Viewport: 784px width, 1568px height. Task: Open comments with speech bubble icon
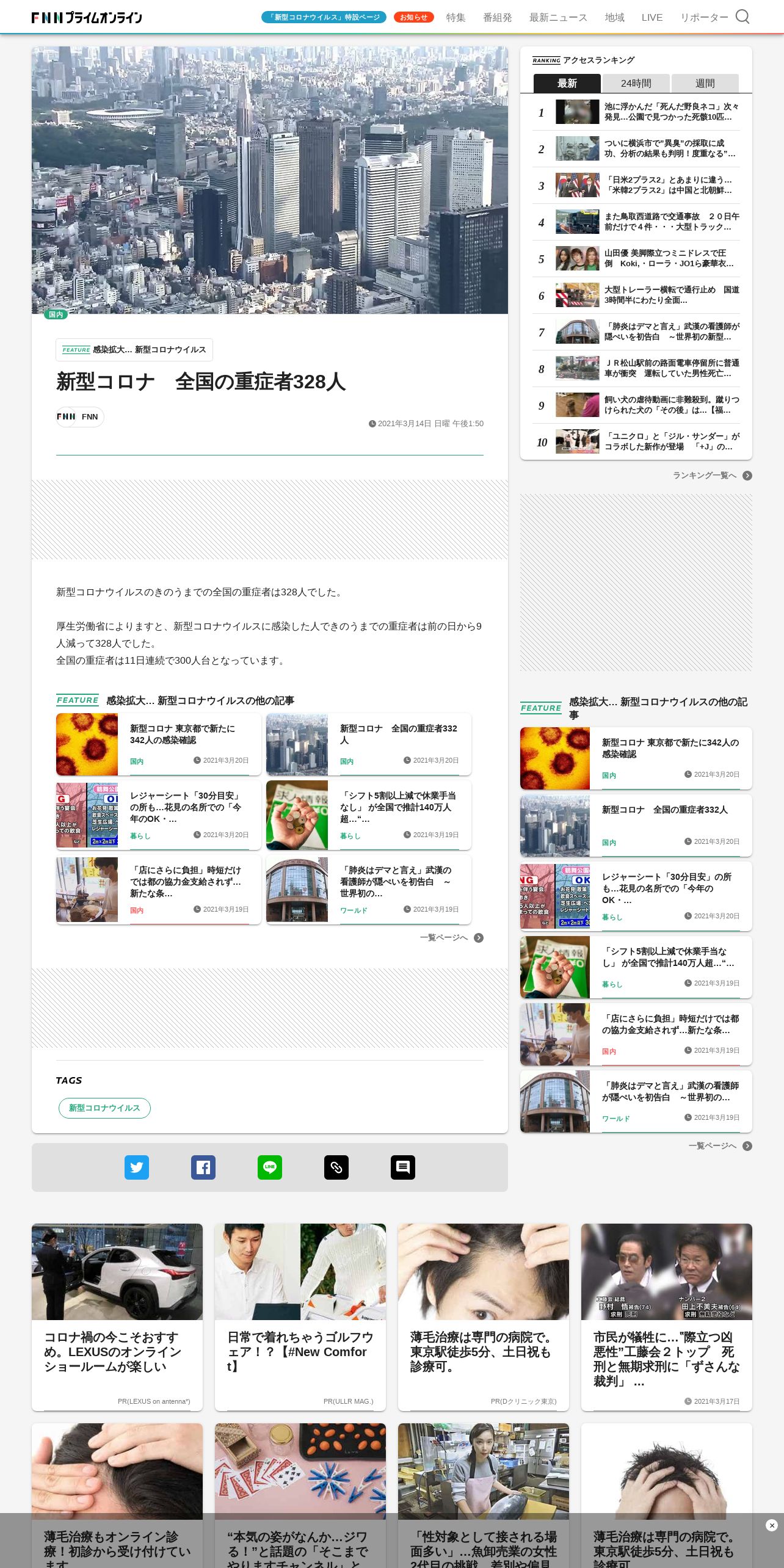click(403, 1167)
